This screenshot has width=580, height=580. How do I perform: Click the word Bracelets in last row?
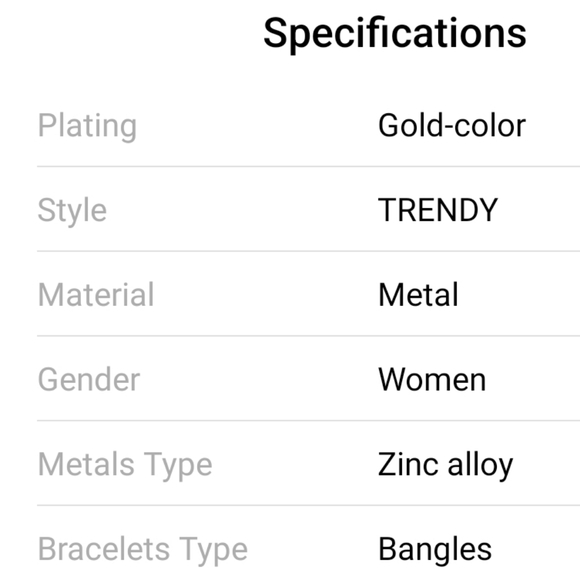[x=104, y=549]
